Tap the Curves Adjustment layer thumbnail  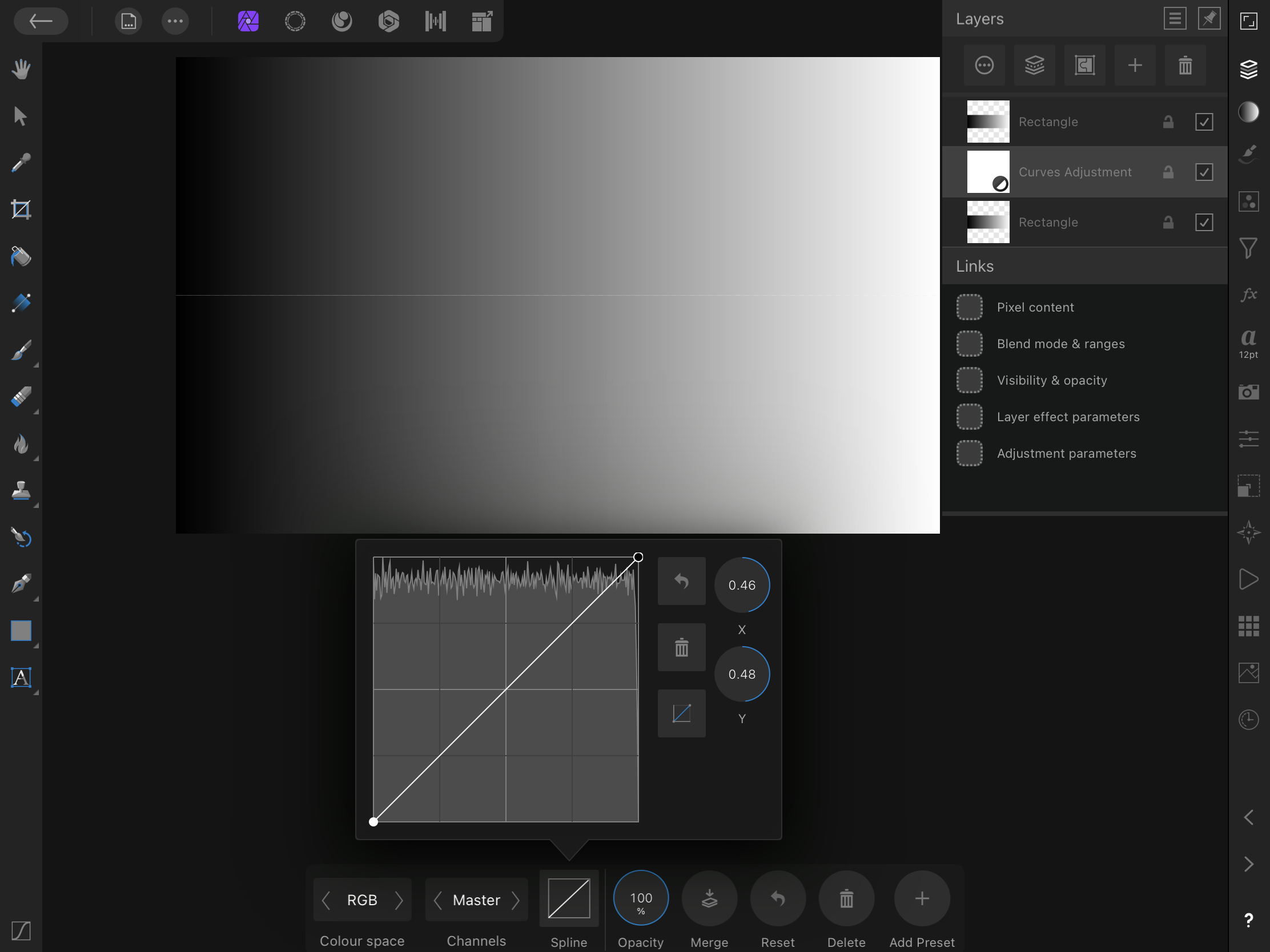point(987,172)
